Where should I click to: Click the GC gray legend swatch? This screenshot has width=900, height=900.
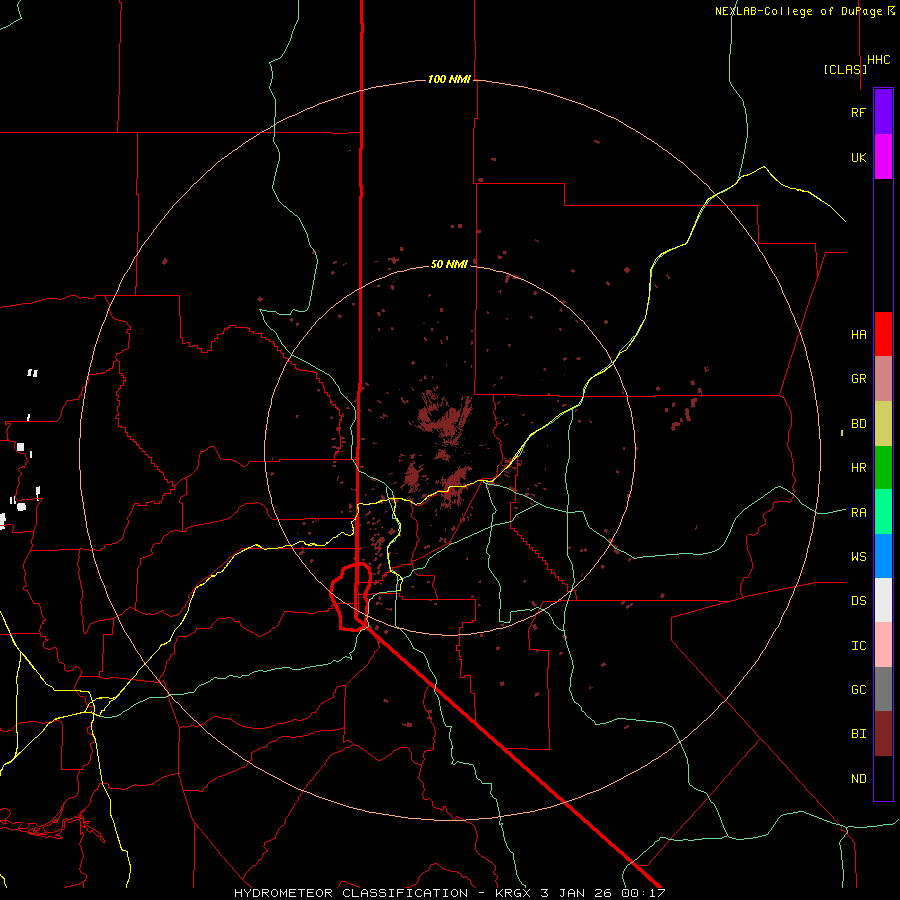tap(883, 689)
